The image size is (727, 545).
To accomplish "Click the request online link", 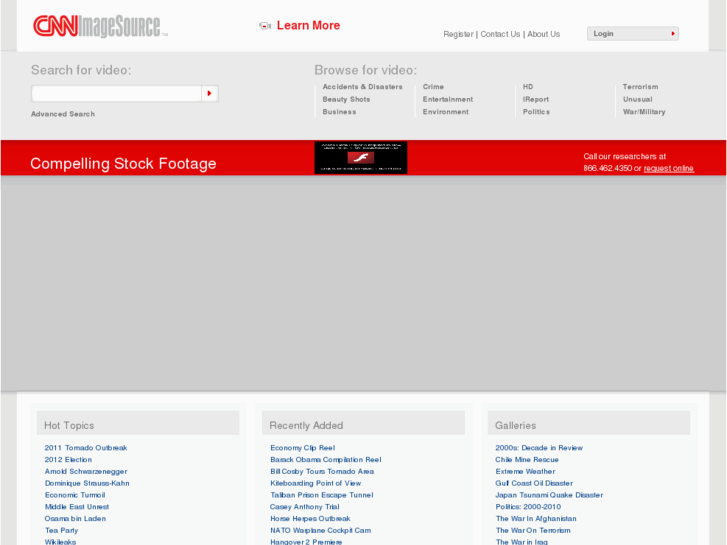I will 669,168.
